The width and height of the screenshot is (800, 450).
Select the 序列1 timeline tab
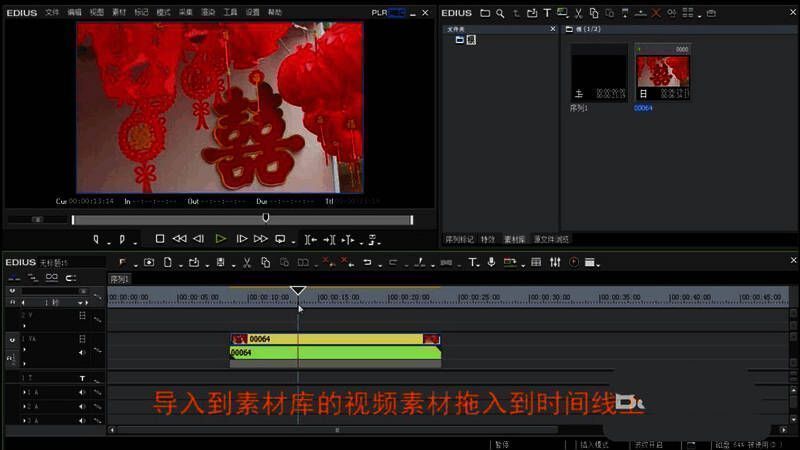120,279
